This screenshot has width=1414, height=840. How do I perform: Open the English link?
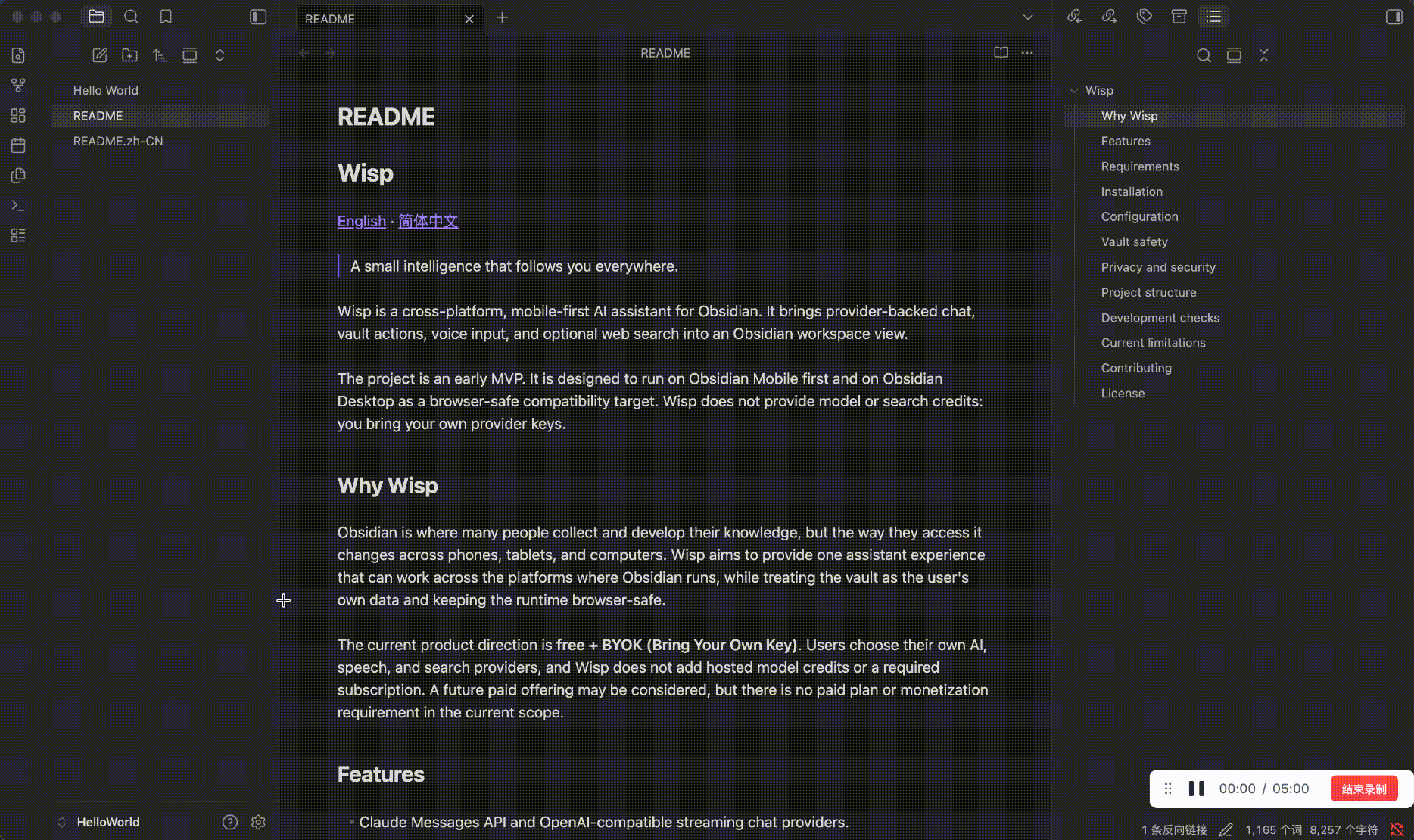point(361,221)
